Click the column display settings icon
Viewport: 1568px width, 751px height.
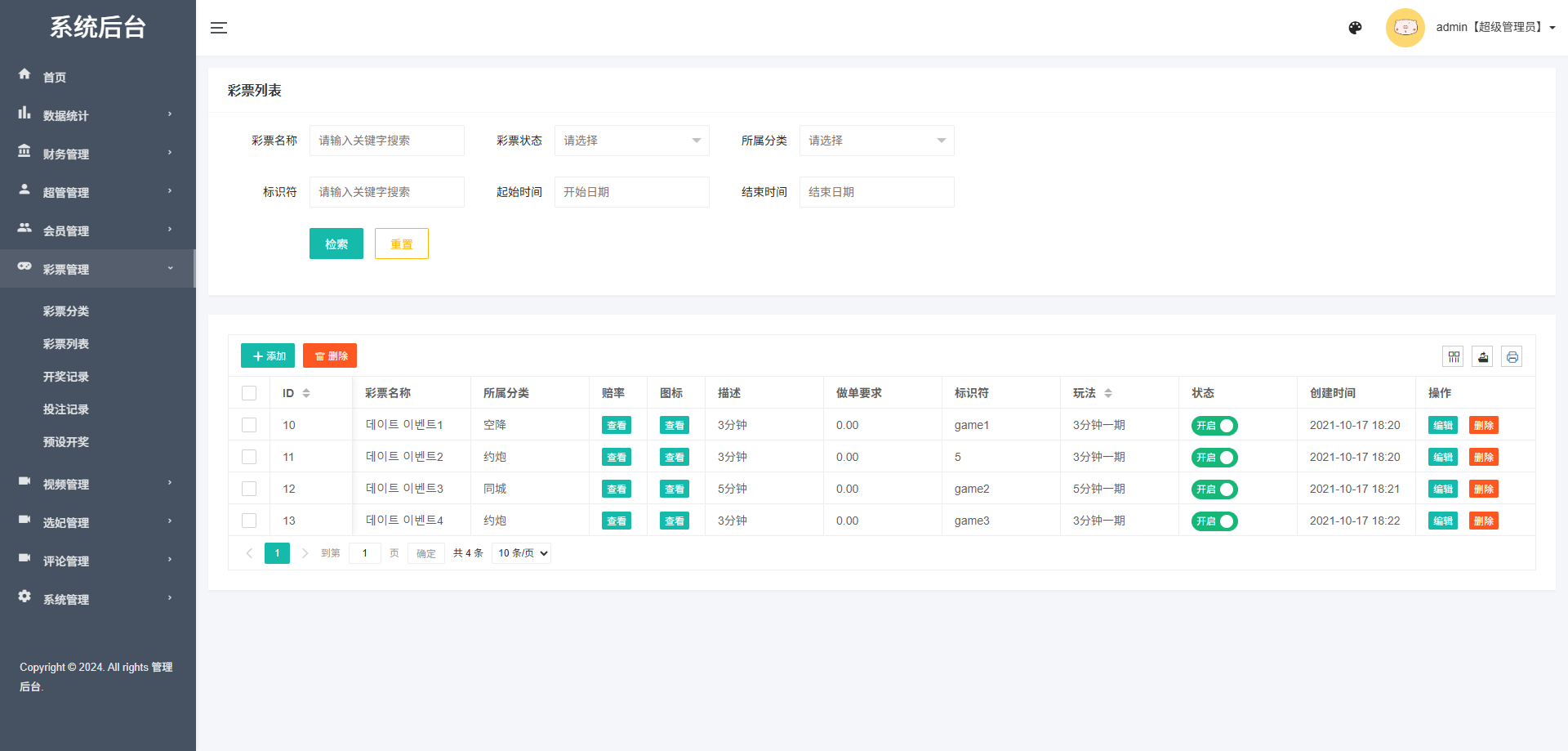(1454, 356)
